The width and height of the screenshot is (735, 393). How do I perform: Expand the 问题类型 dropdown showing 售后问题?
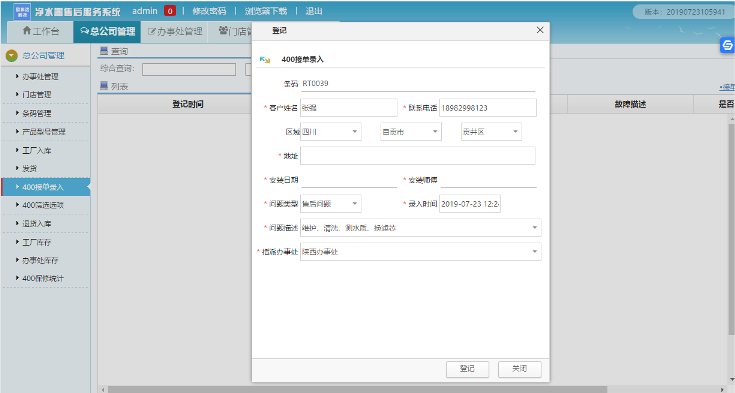click(x=331, y=204)
